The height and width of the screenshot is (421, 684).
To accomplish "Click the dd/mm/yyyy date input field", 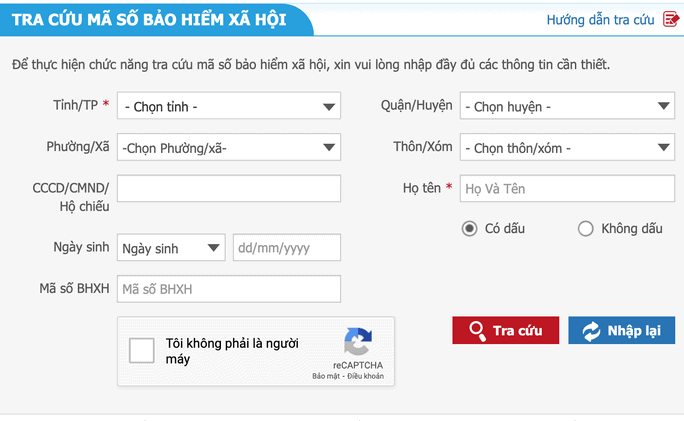I will click(x=287, y=248).
